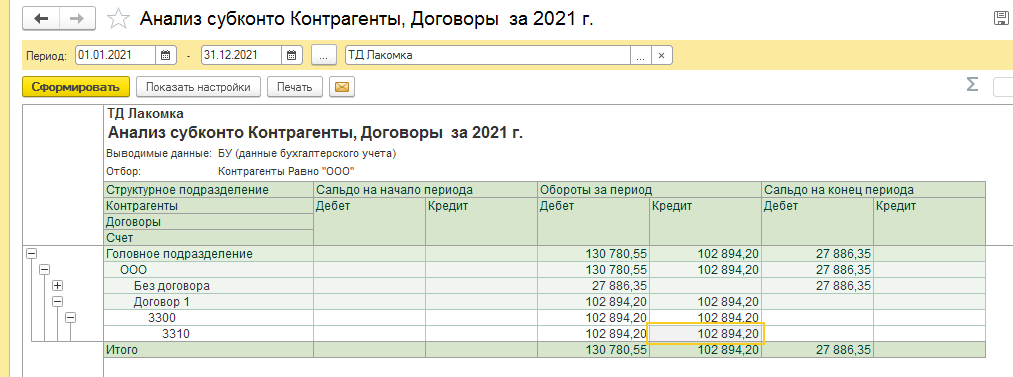Select Итого ending debit balance 27 886,35

coord(818,350)
